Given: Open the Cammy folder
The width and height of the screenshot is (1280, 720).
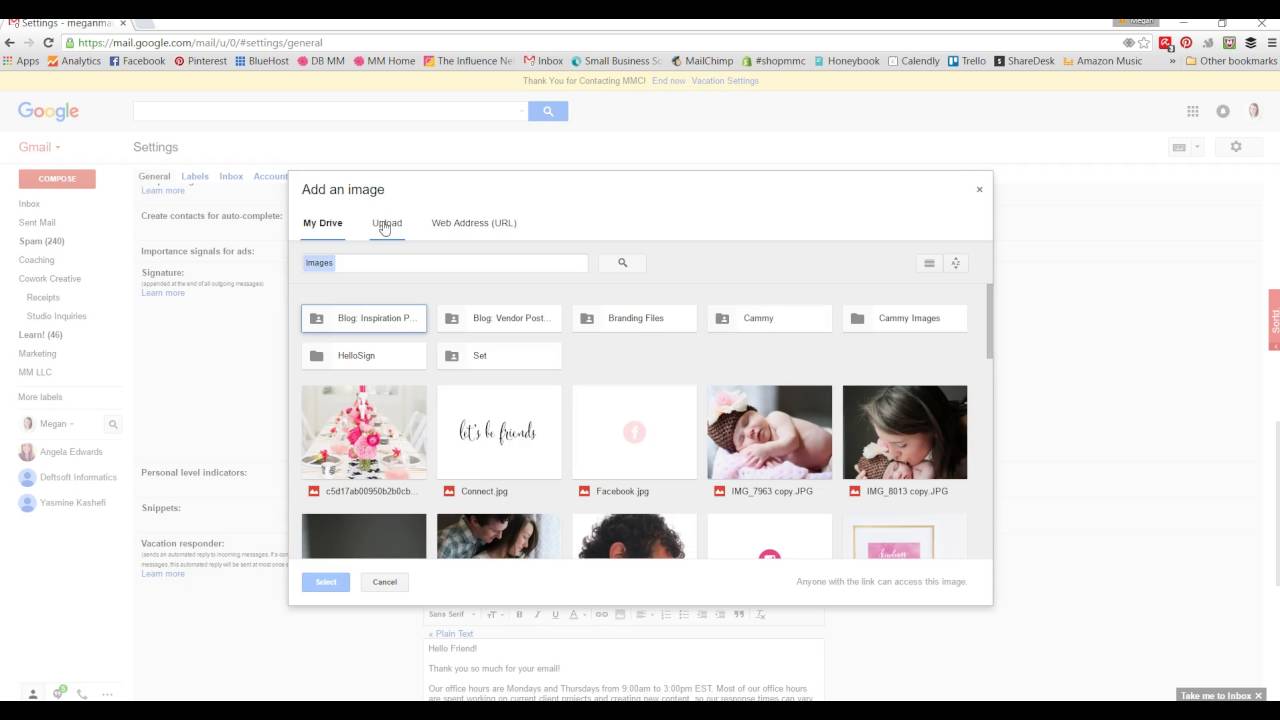Looking at the screenshot, I should [x=770, y=318].
